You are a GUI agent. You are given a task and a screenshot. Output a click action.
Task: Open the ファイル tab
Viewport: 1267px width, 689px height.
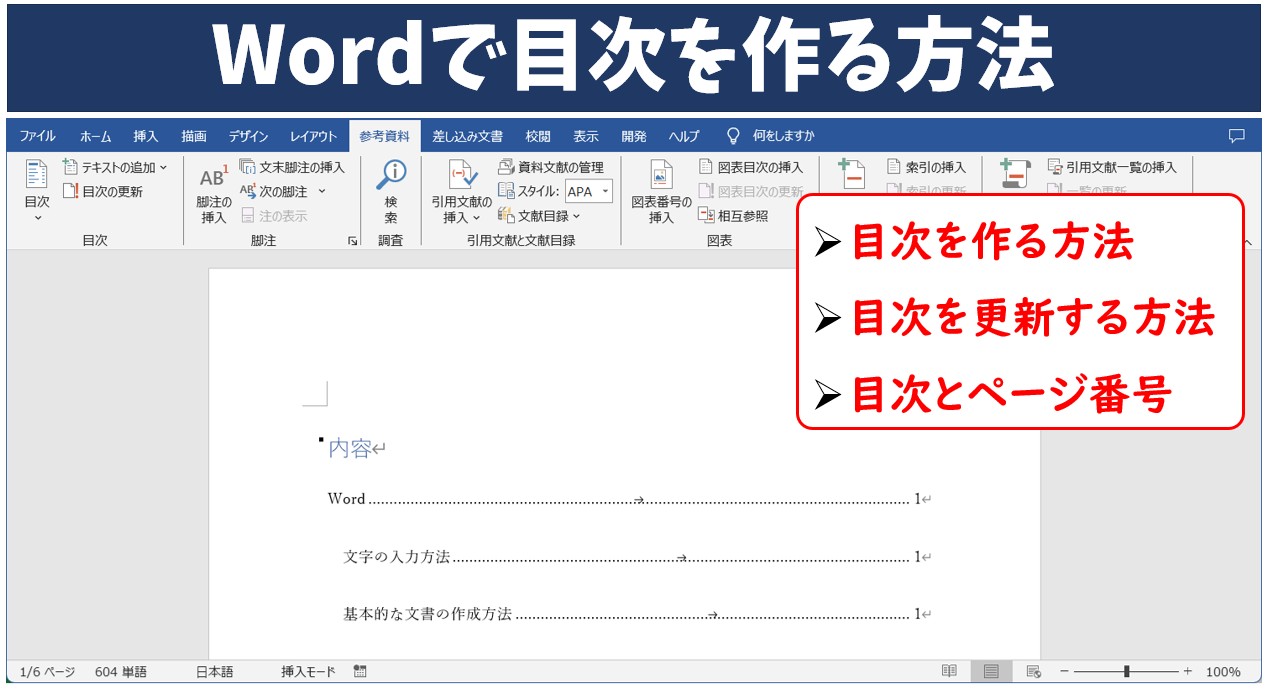click(x=38, y=136)
